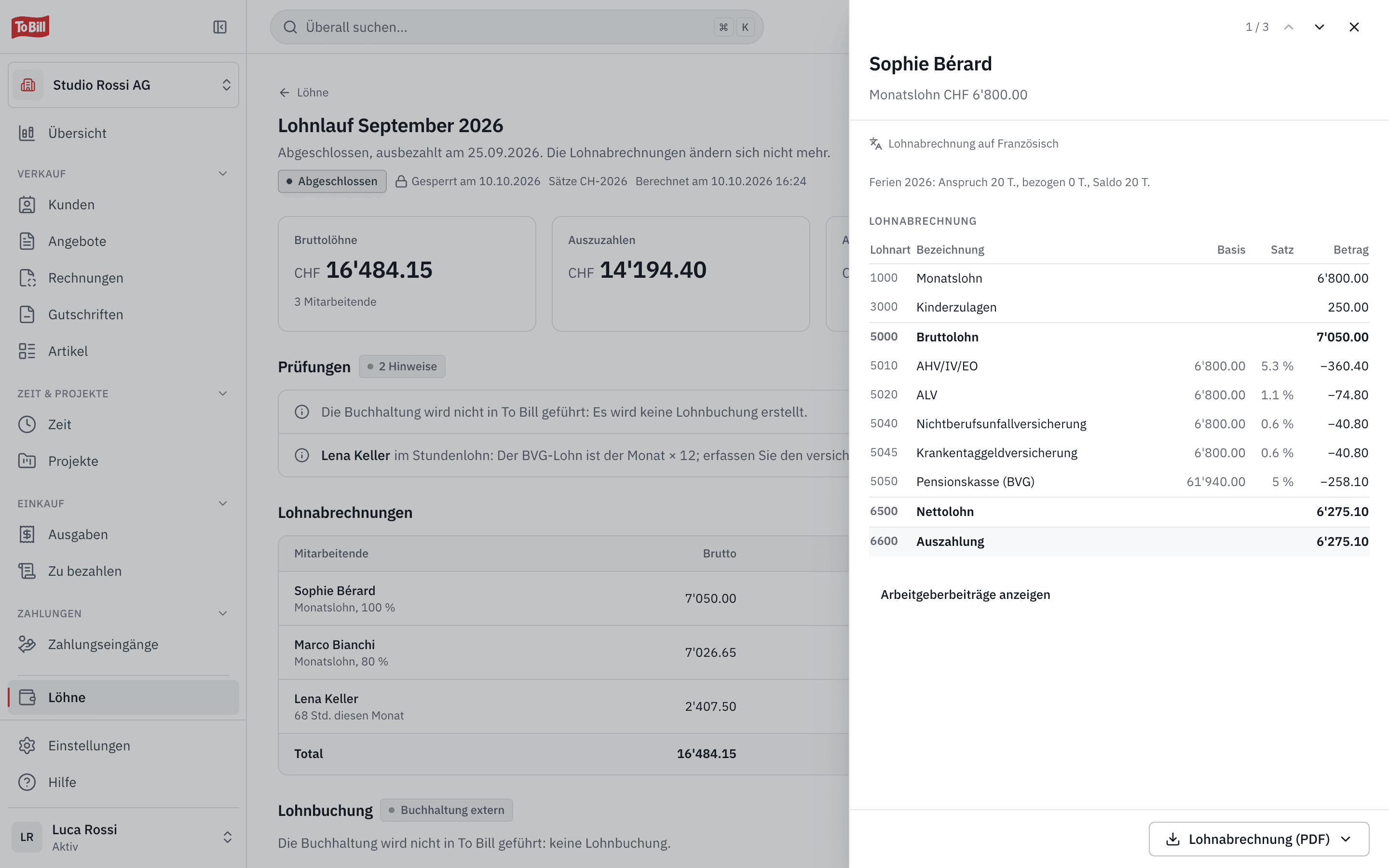This screenshot has height=868, width=1389.
Task: Go to next payslip with the down chevron
Action: pos(1320,27)
